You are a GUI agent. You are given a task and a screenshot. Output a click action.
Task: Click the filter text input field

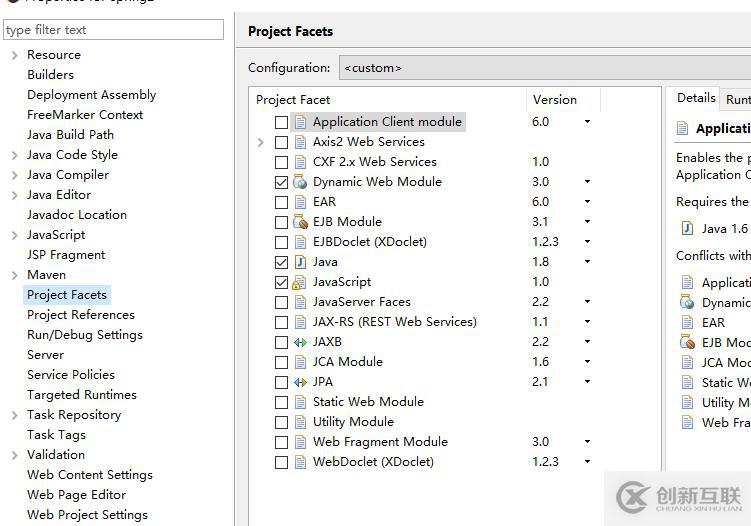pyautogui.click(x=113, y=30)
